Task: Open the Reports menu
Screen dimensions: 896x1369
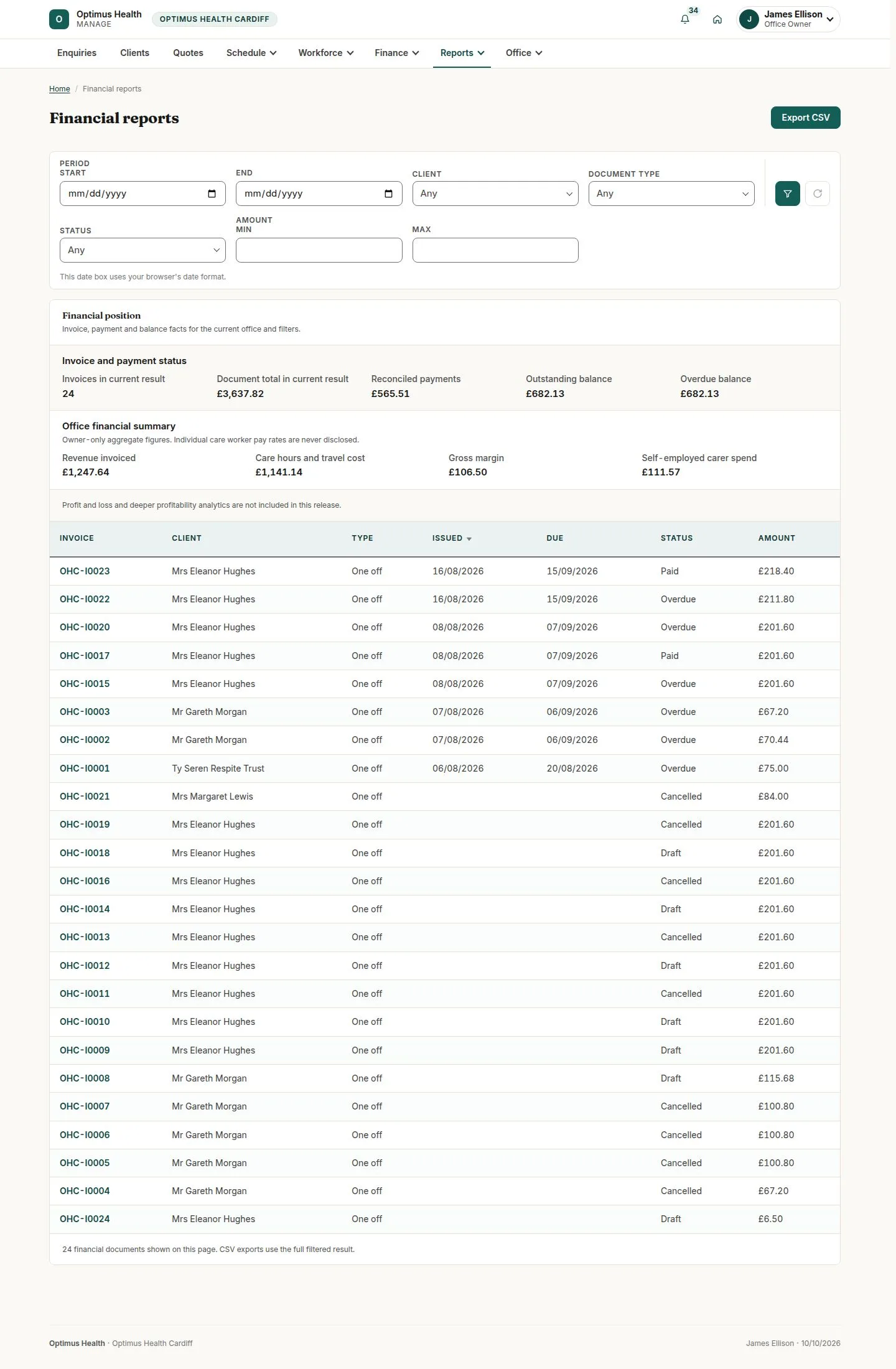Action: (x=462, y=53)
